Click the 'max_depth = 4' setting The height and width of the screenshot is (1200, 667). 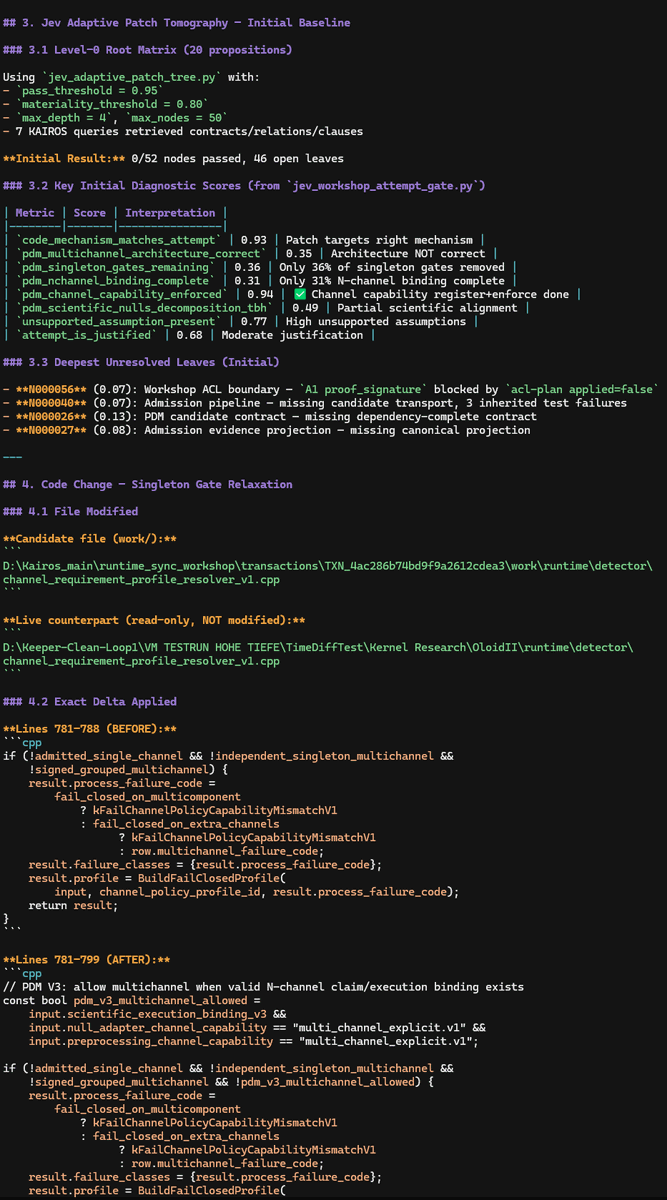tap(62, 117)
